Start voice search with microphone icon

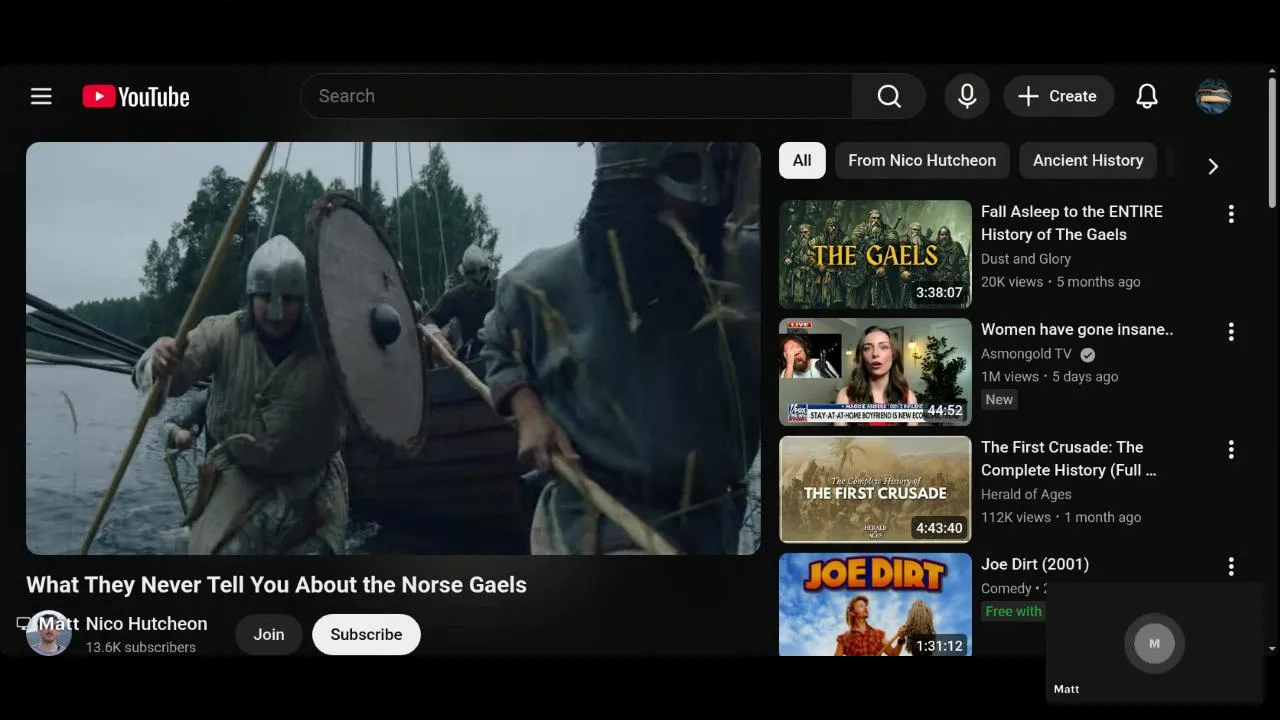pyautogui.click(x=967, y=96)
